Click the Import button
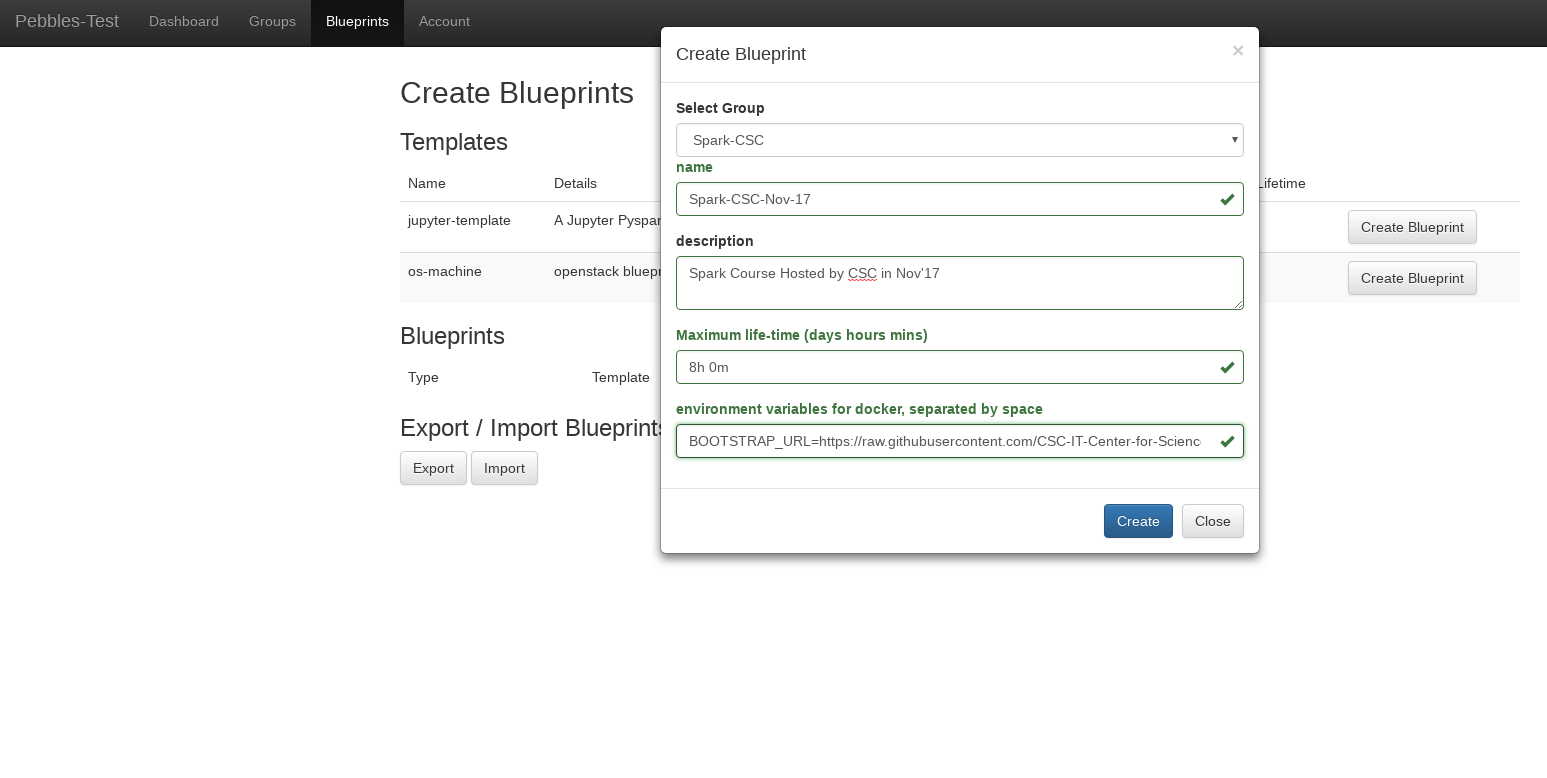The image size is (1547, 778). [504, 468]
